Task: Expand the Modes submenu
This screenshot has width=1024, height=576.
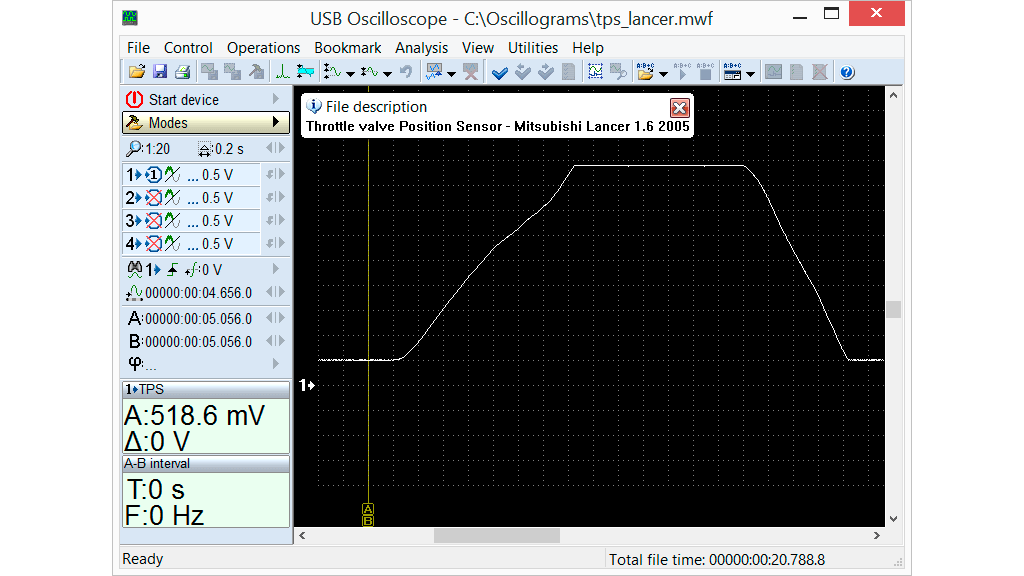Action: coord(276,121)
